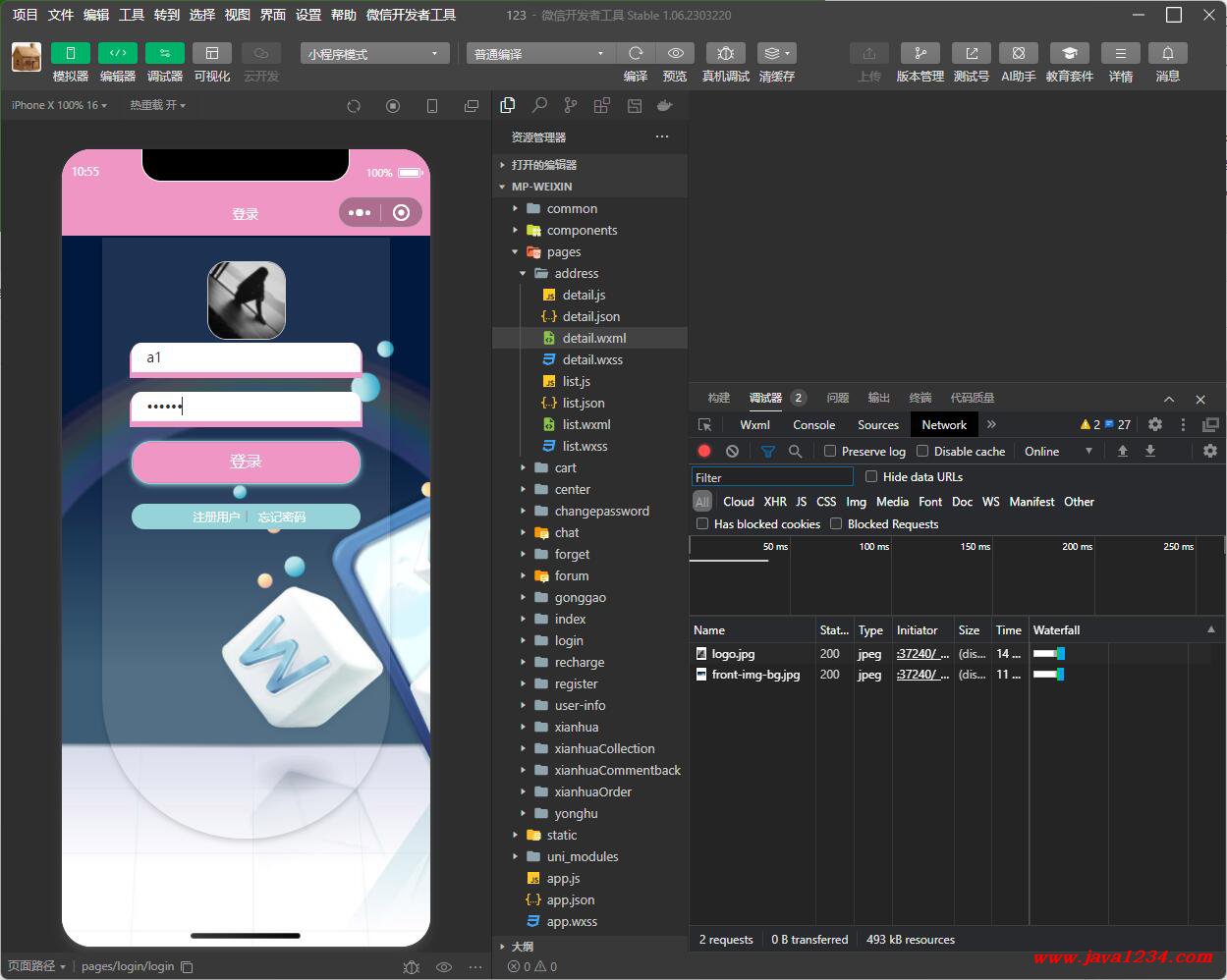1227x980 pixels.
Task: Open 教育套件 education kit
Action: (1069, 53)
